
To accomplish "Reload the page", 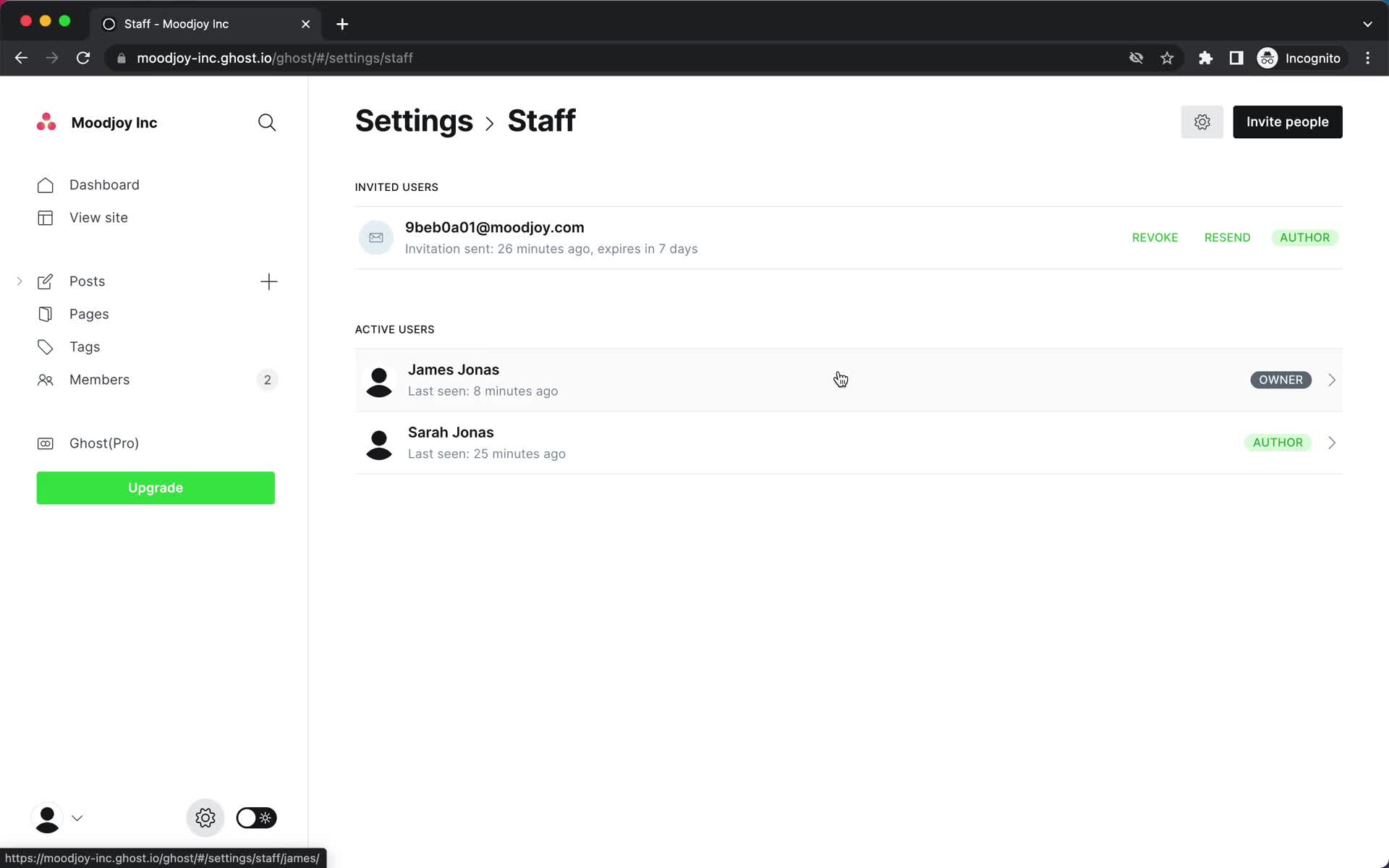I will (83, 58).
